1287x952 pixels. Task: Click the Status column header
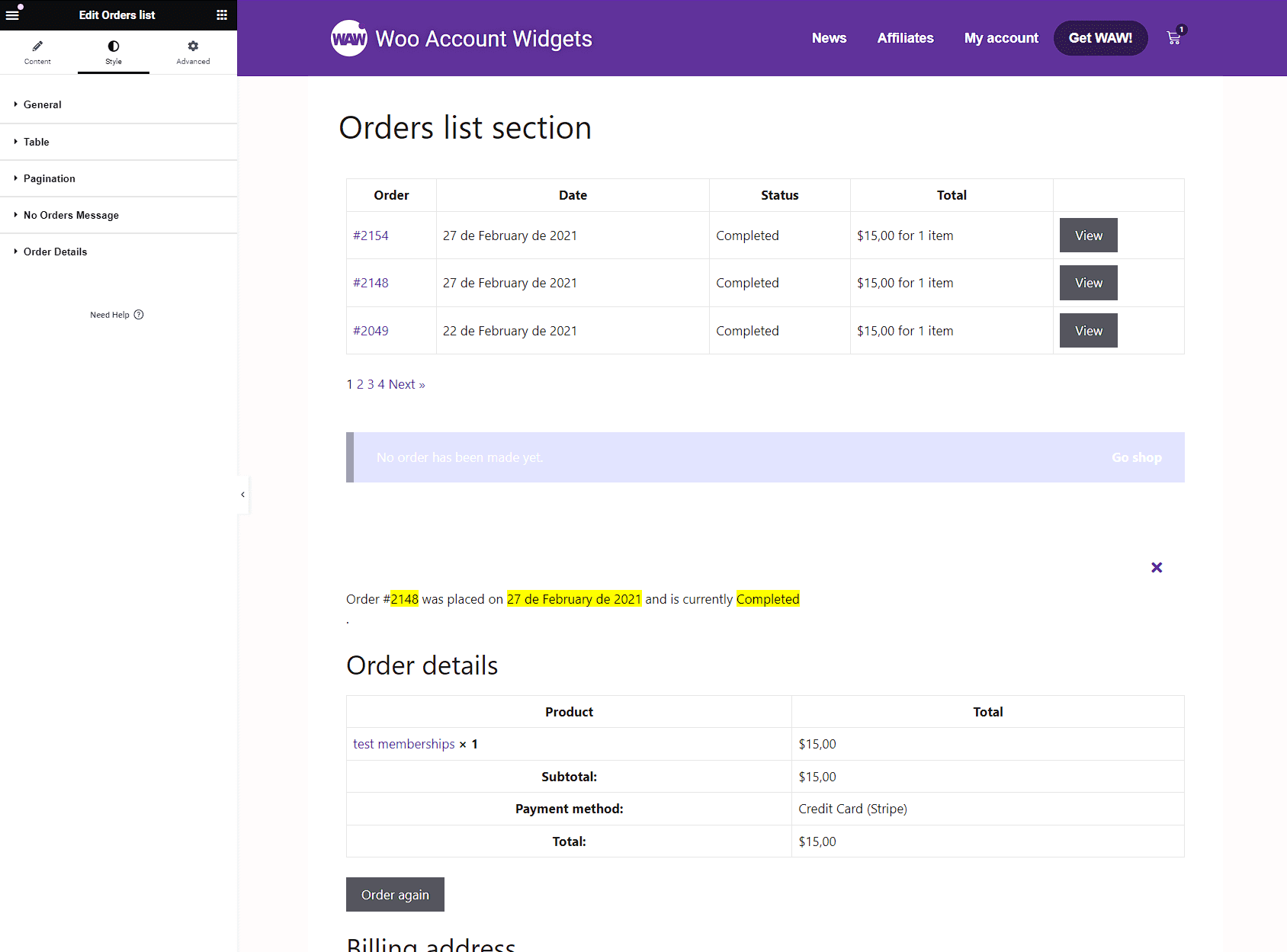[x=779, y=195]
